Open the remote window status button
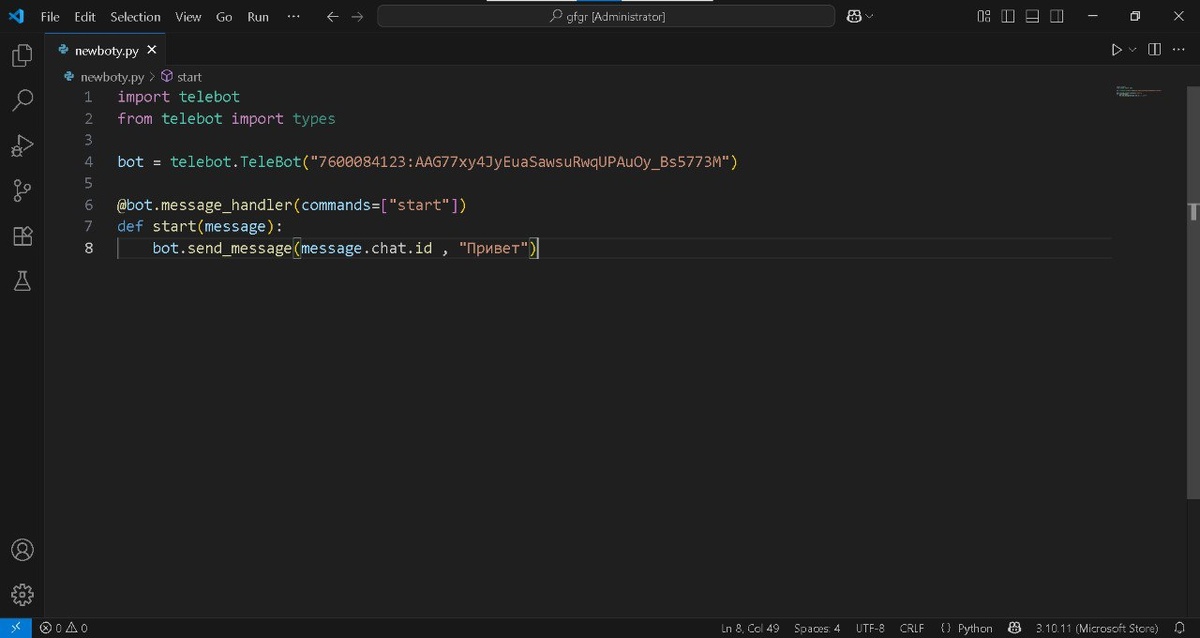The height and width of the screenshot is (638, 1200). (x=16, y=628)
